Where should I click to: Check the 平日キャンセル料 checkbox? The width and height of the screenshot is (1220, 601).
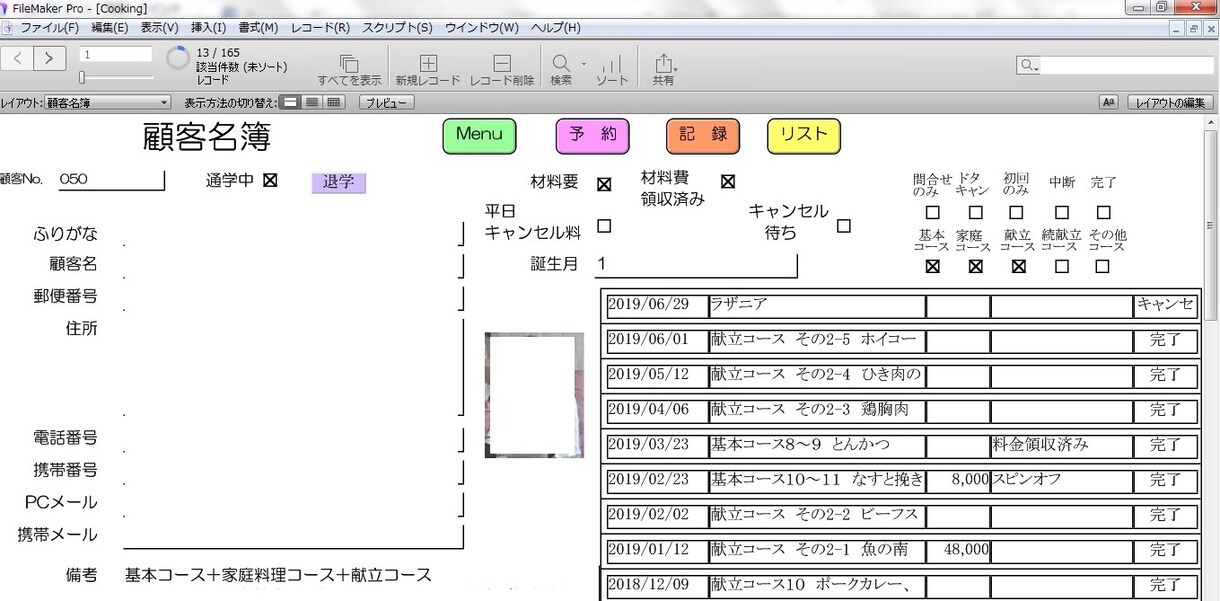click(x=604, y=226)
